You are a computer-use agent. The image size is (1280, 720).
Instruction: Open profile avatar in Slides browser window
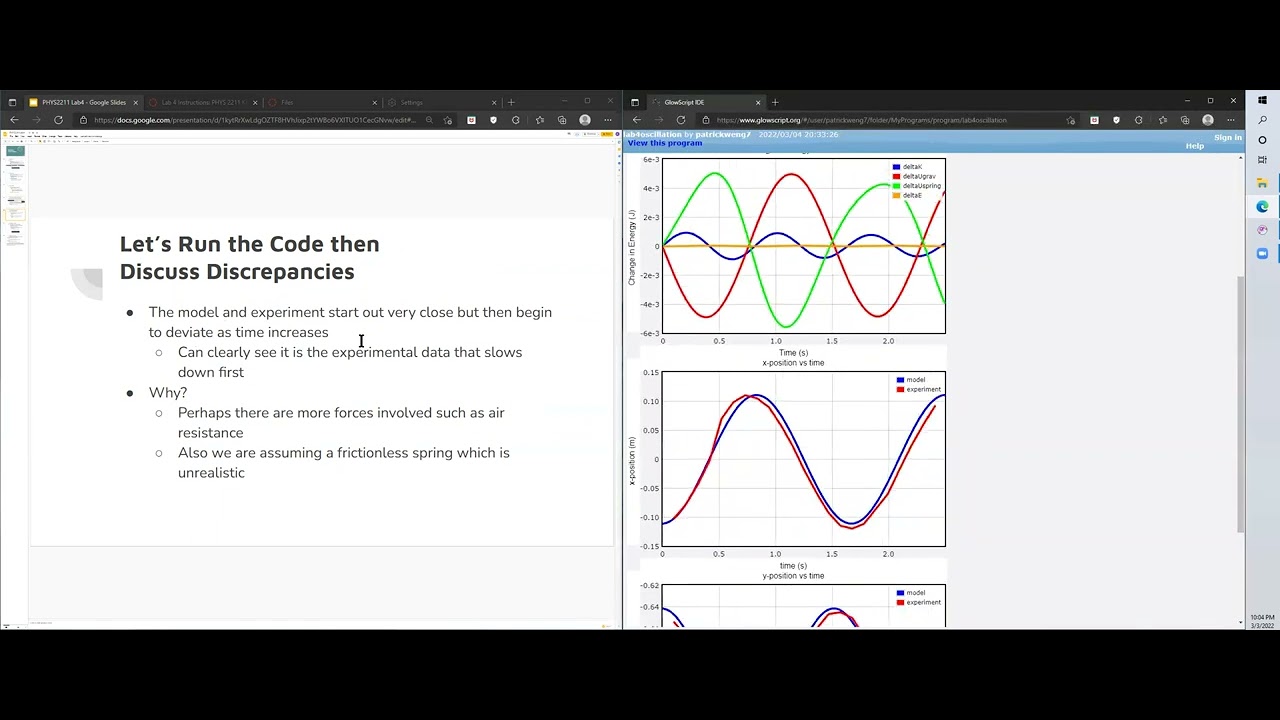coord(585,120)
